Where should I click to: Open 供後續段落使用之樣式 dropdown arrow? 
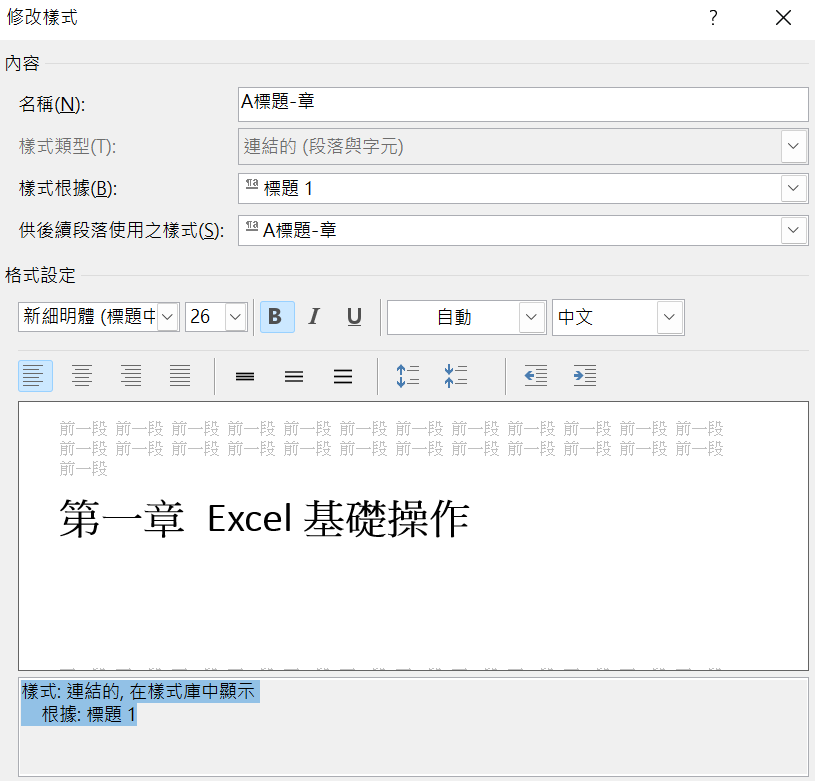(x=793, y=230)
